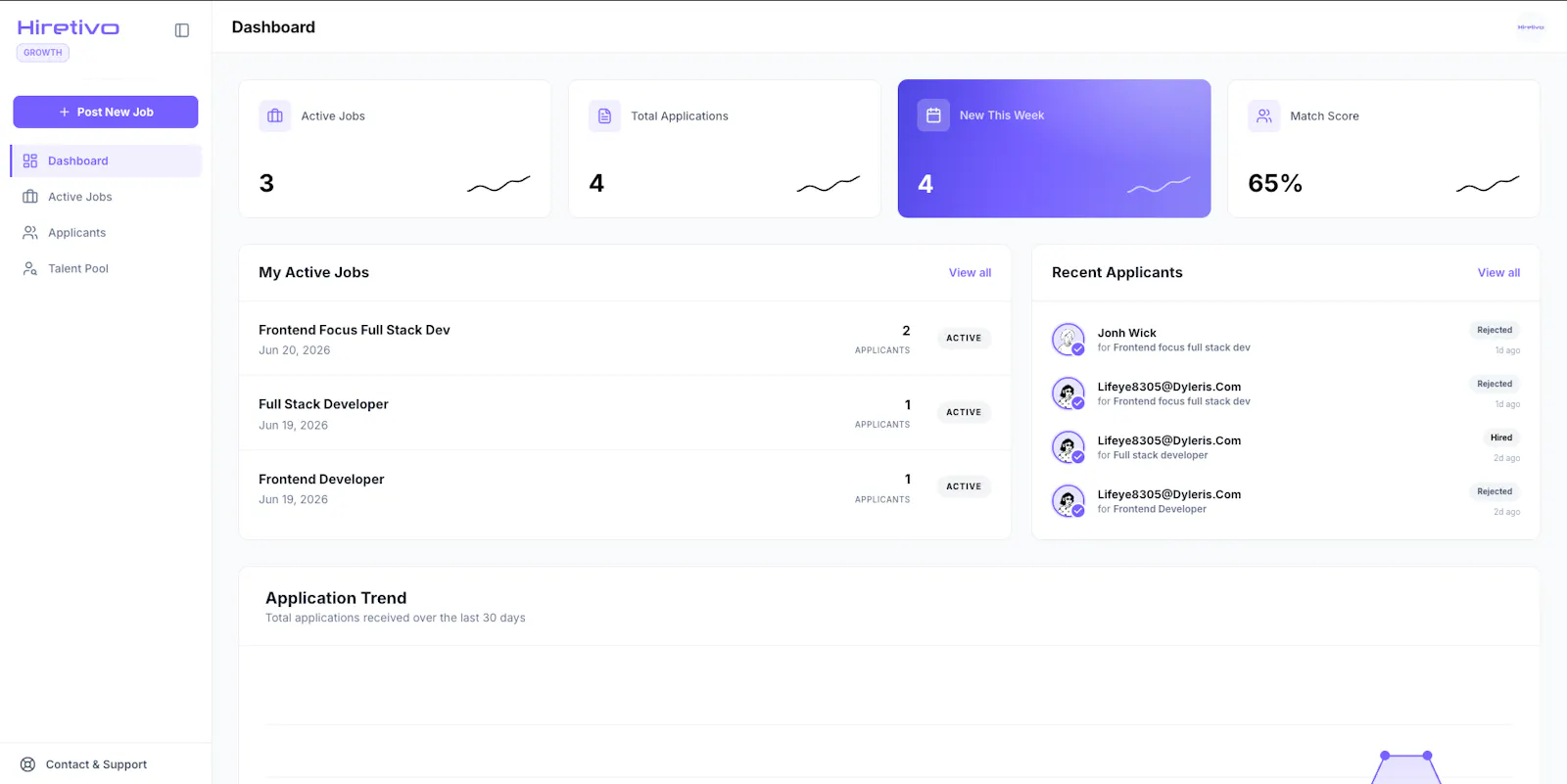Click View all in My Active Jobs
Viewport: 1567px width, 784px height.
click(970, 273)
